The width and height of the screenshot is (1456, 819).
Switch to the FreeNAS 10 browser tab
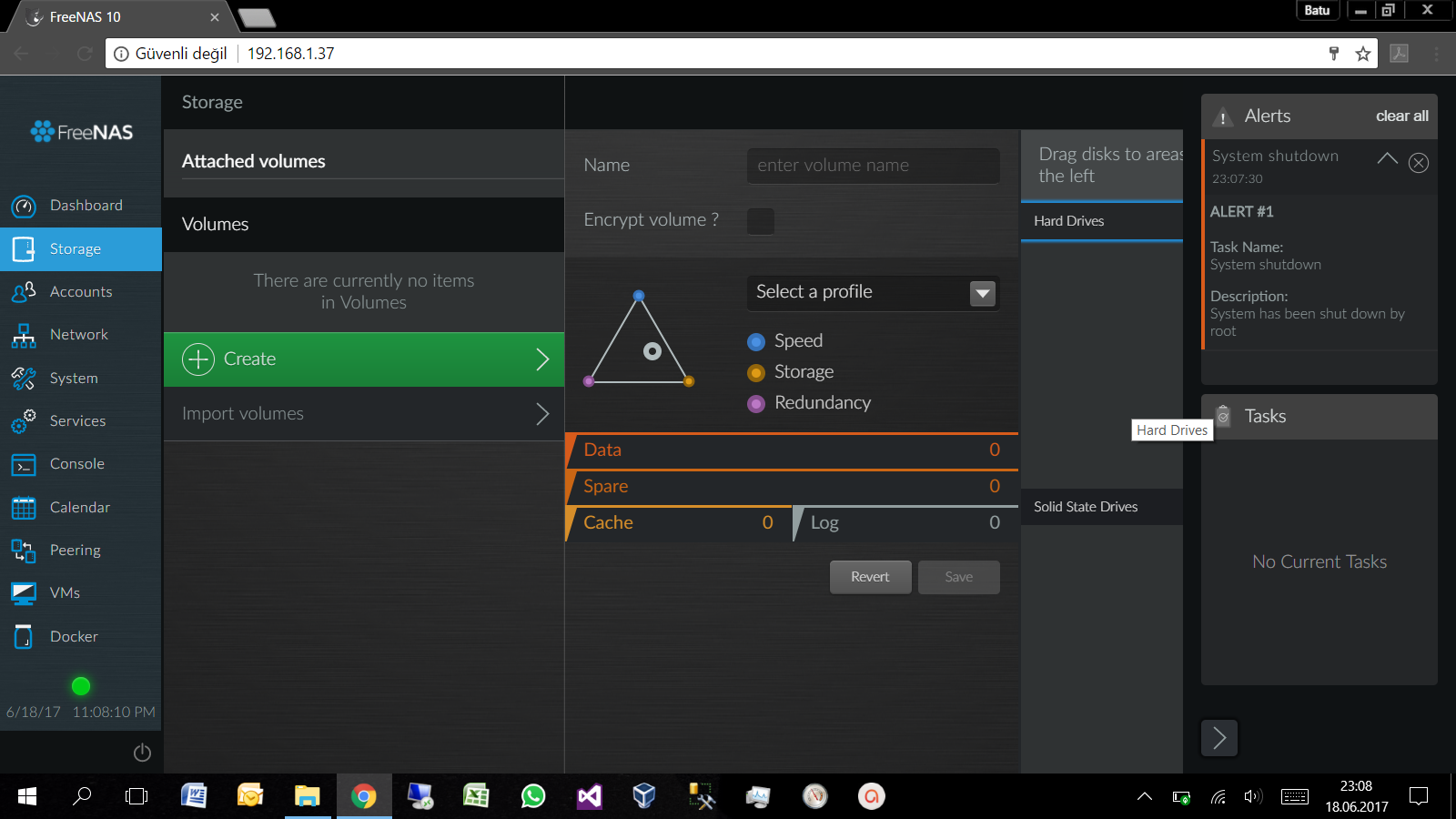[x=123, y=17]
